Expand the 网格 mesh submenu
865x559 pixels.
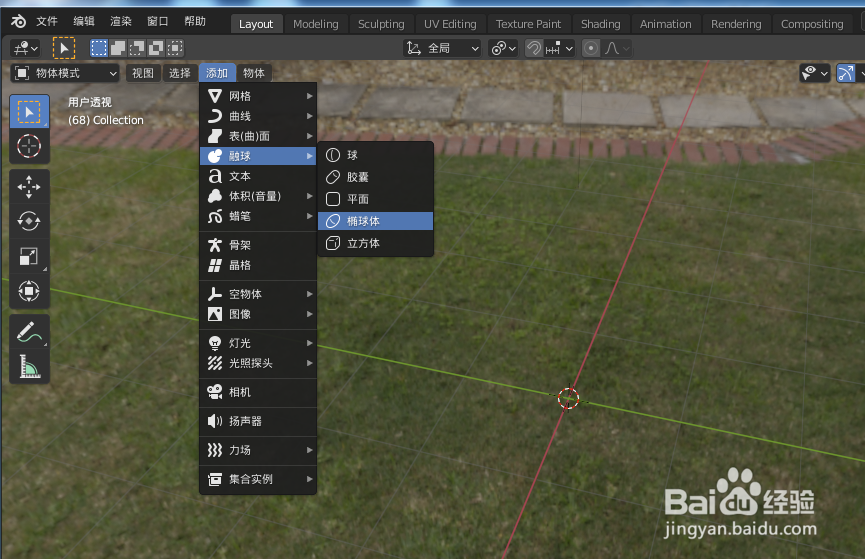258,96
